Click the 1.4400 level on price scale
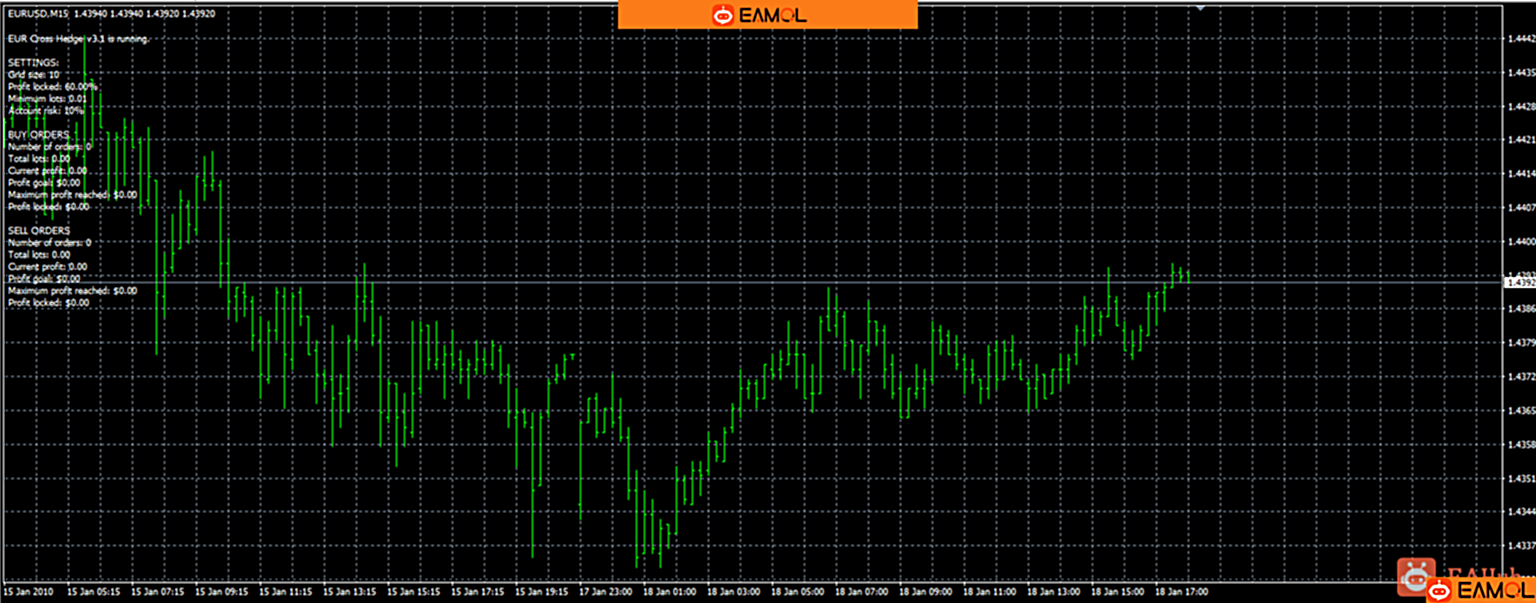This screenshot has height=603, width=1536. 1520,242
